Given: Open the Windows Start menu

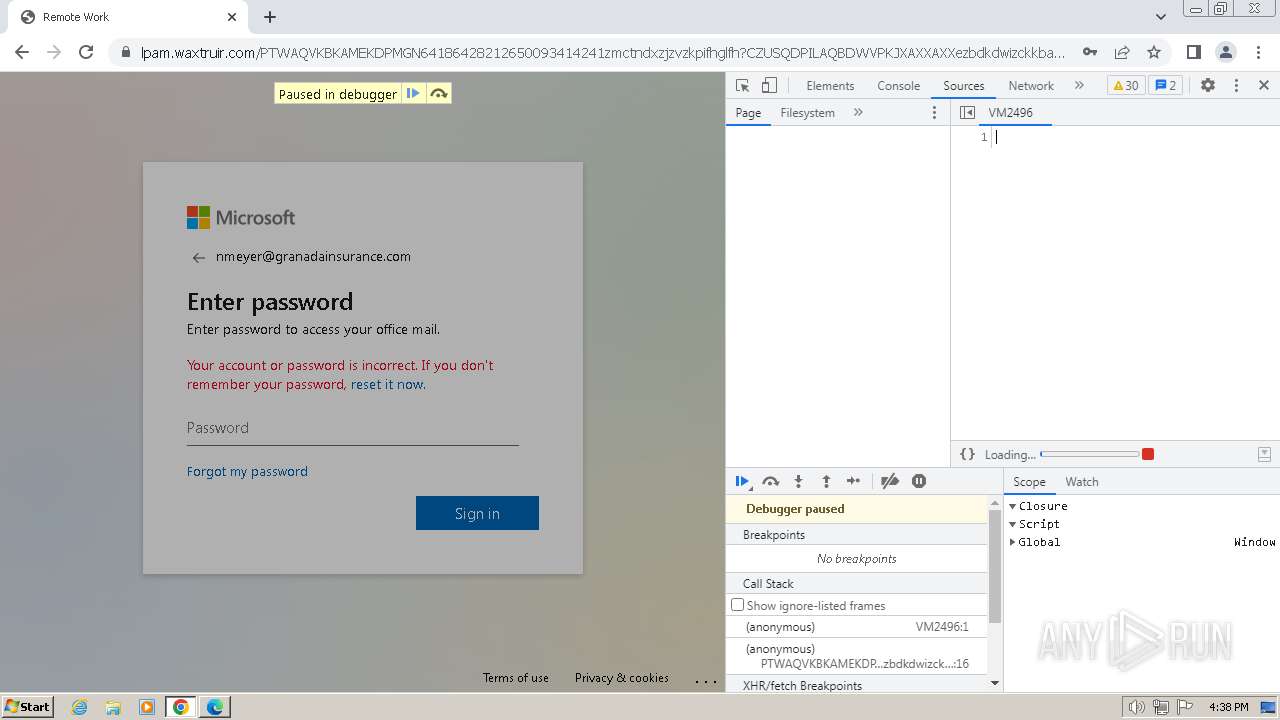Looking at the screenshot, I should 28,706.
